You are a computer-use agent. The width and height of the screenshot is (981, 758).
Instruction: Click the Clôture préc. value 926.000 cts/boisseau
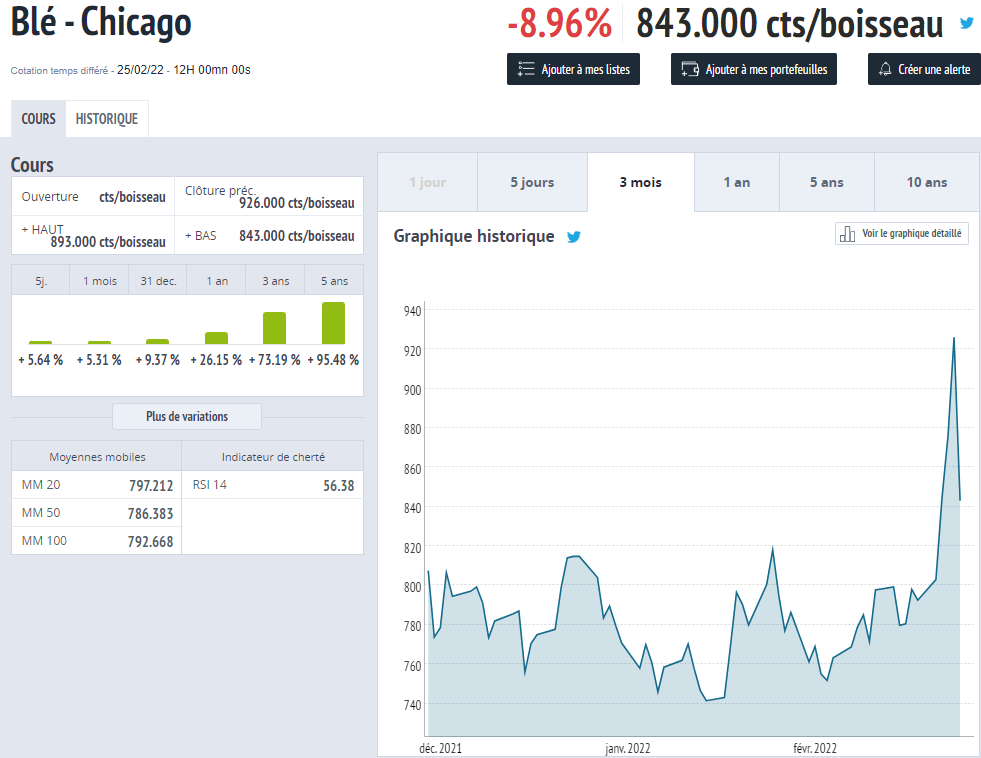297,203
